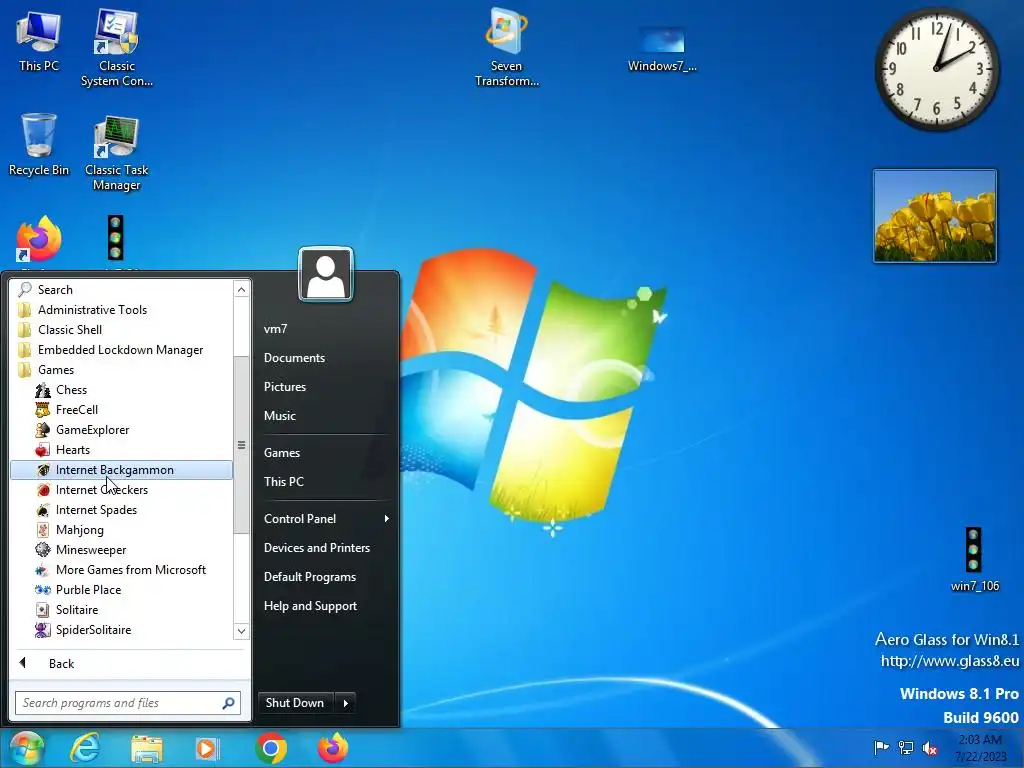Expand the Control Panel submenu arrow
This screenshot has height=768, width=1024.
[387, 519]
